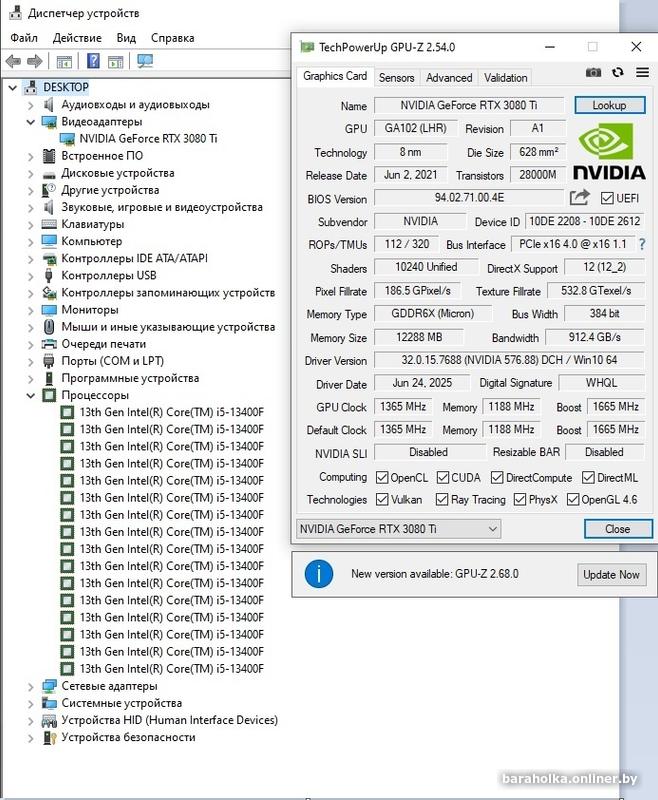The image size is (658, 800).
Task: Toggle the OpenCL checkbox
Action: [382, 478]
